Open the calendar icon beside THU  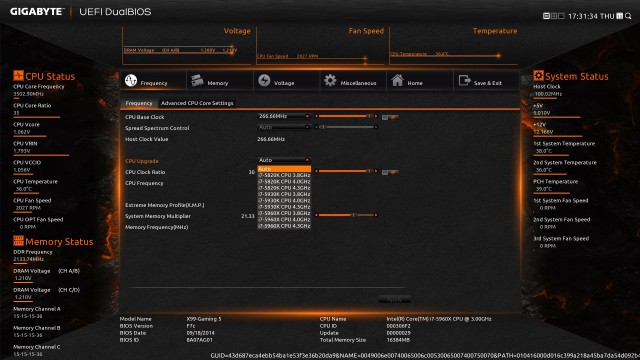click(x=620, y=16)
